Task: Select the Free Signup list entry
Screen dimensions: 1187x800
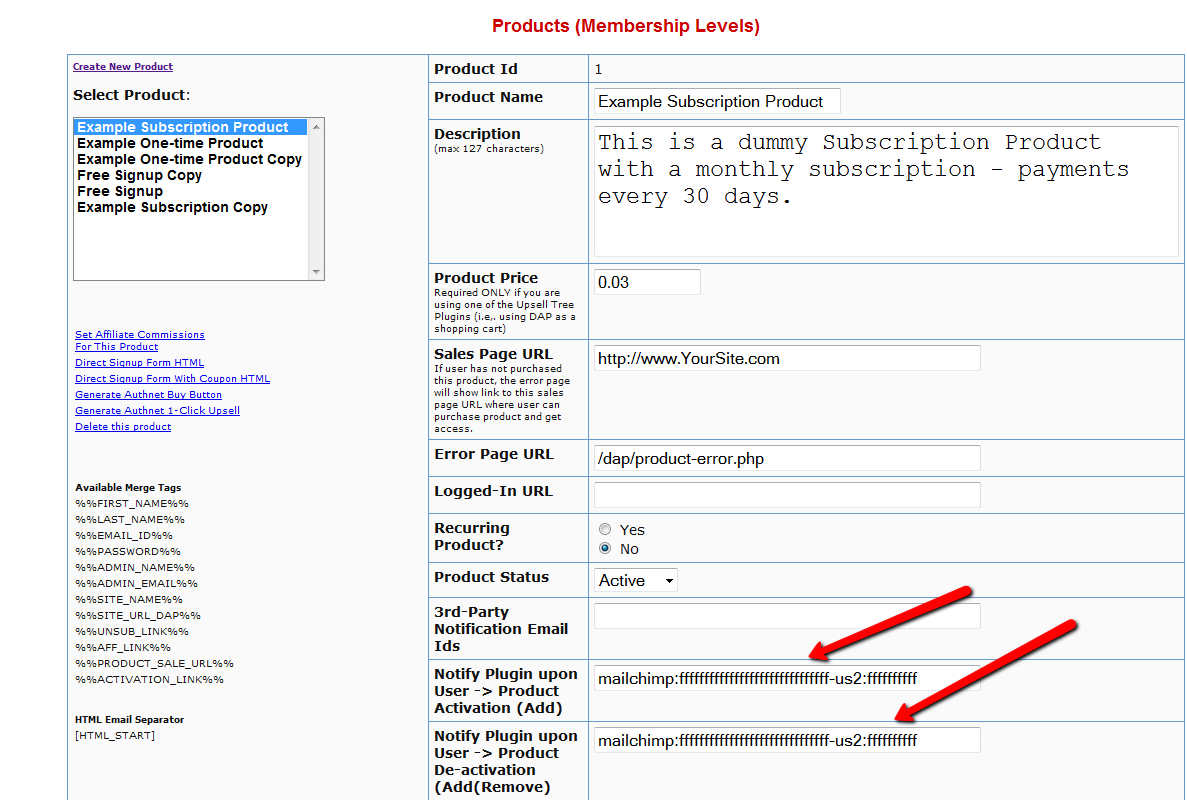Action: point(119,191)
